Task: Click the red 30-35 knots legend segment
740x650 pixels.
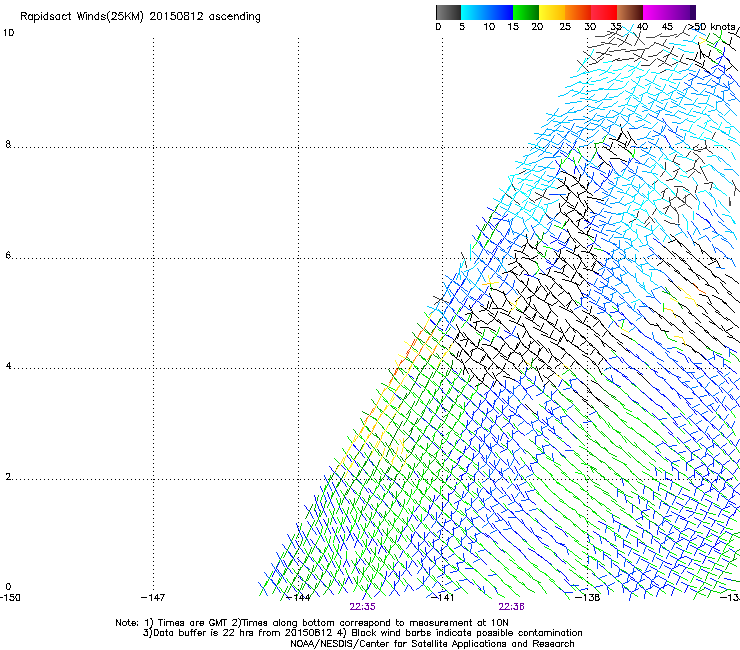Action: coord(604,12)
